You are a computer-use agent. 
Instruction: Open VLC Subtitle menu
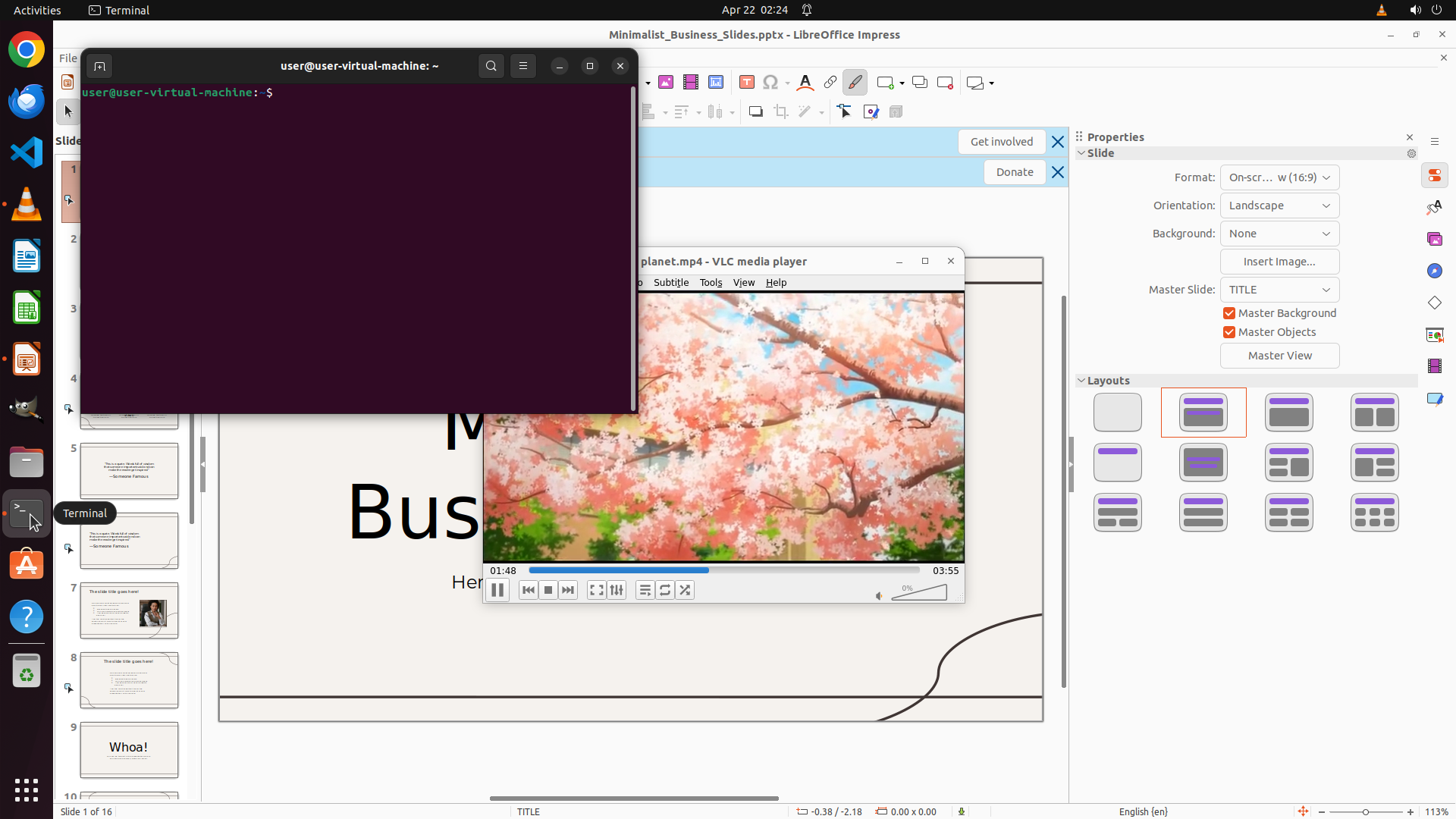[x=670, y=283]
